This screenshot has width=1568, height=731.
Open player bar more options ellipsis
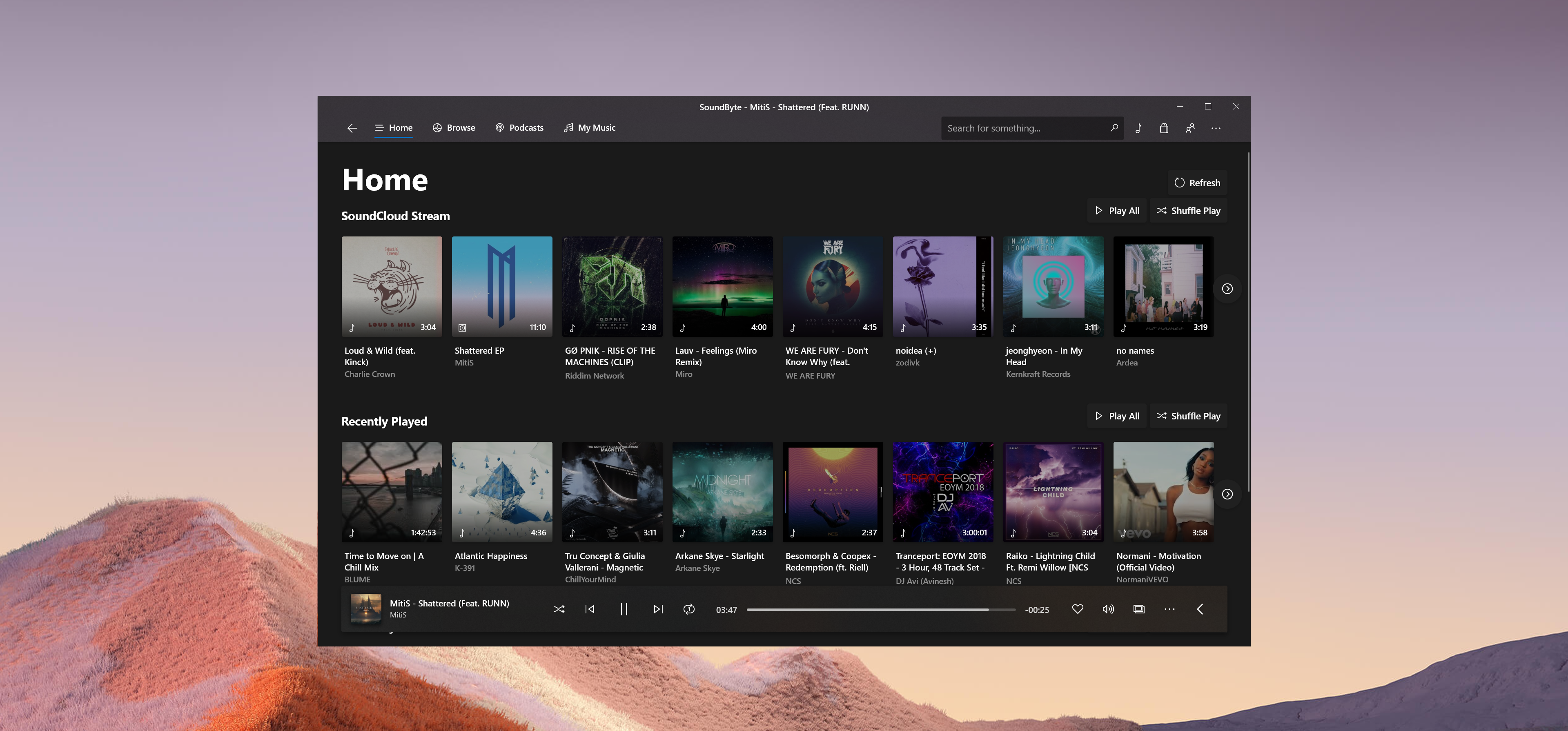tap(1169, 609)
